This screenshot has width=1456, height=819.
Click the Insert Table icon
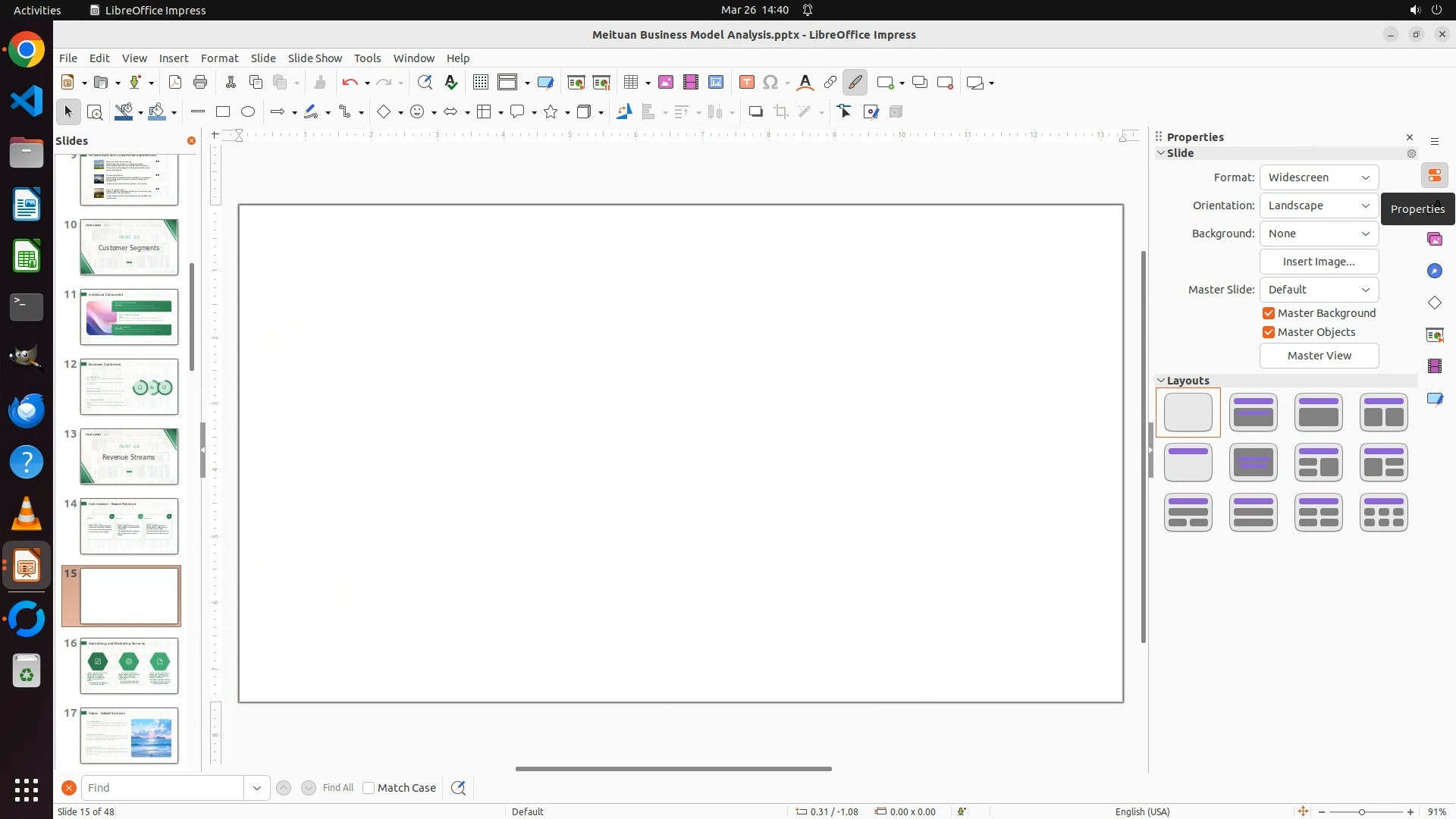pyautogui.click(x=631, y=83)
